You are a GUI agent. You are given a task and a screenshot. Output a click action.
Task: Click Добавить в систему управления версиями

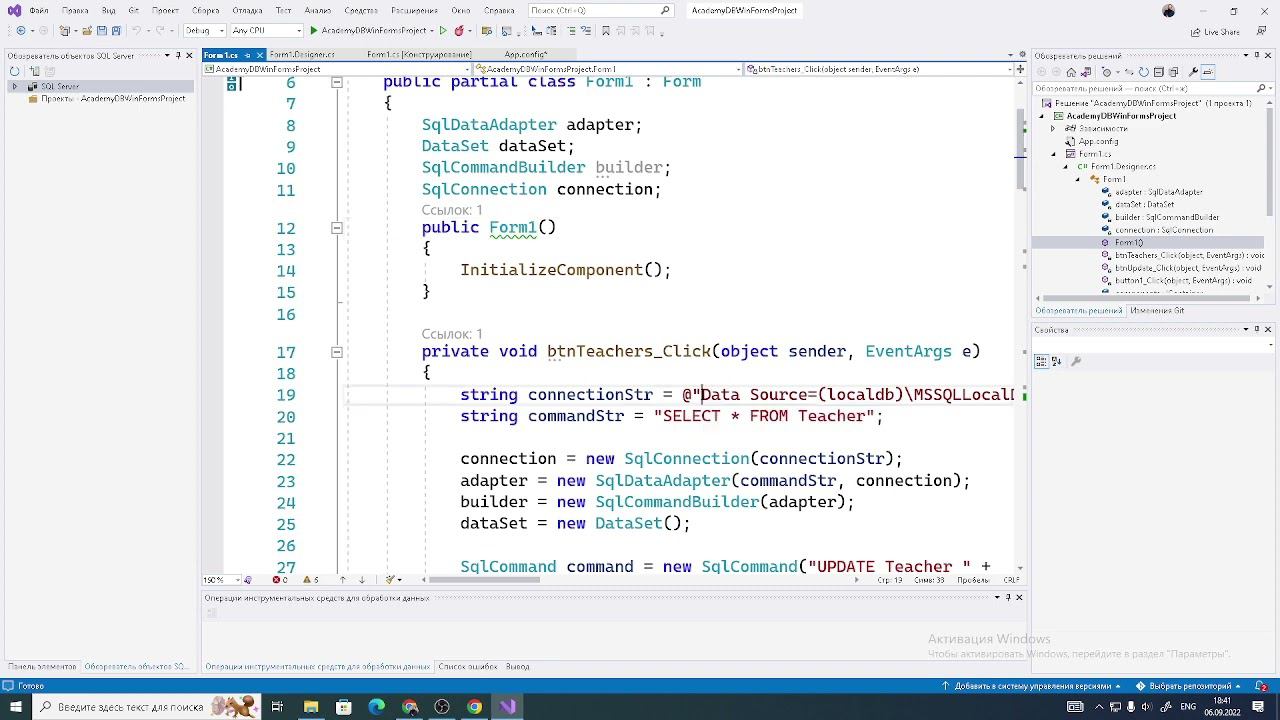click(x=1033, y=687)
